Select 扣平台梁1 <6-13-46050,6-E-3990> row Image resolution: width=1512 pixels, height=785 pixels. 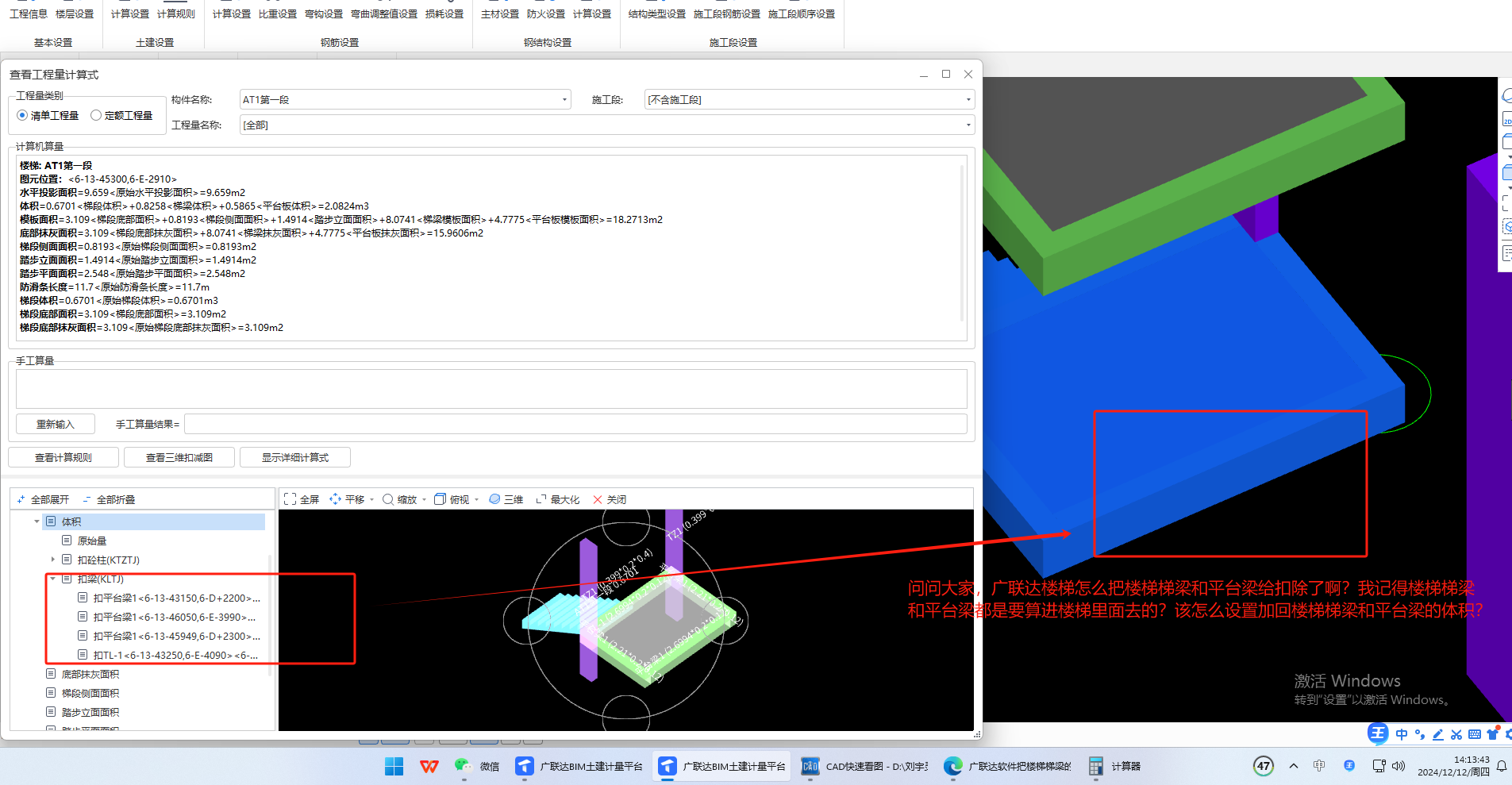click(175, 617)
